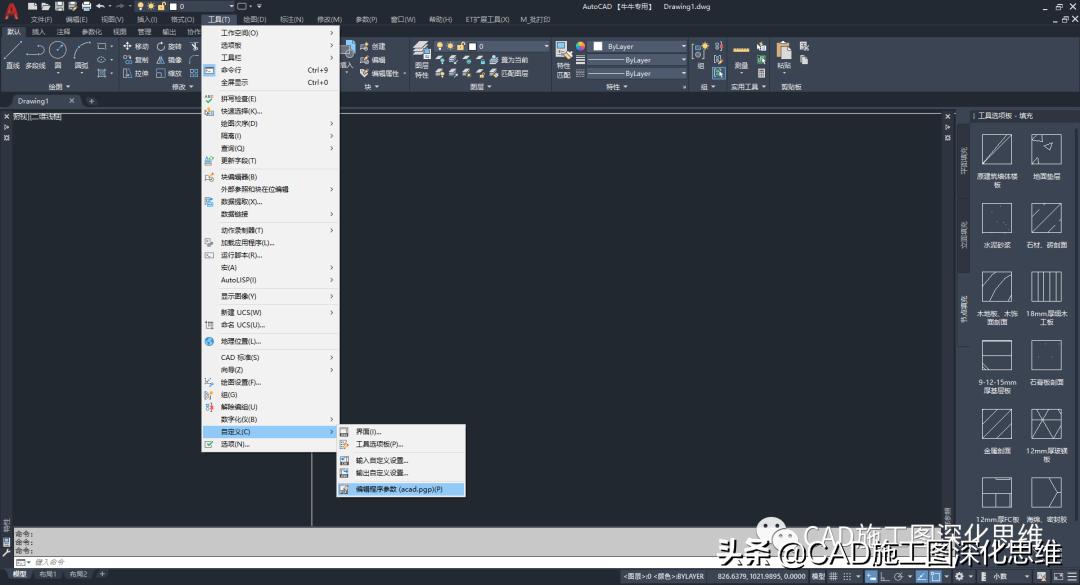Select the 地面垫层 hatch pattern thumbnail
Image resolution: width=1080 pixels, height=585 pixels.
[x=1046, y=150]
